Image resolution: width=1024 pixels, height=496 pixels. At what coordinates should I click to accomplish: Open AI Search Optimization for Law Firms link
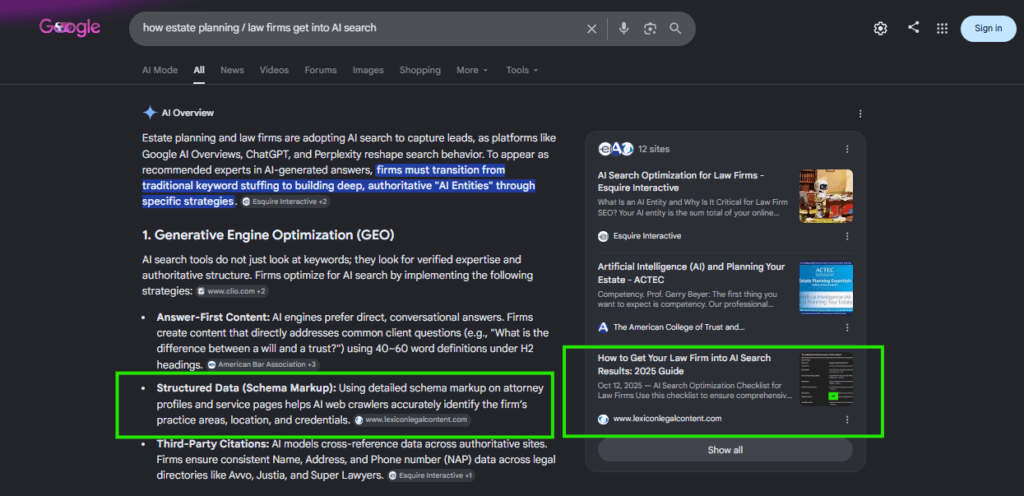(681, 181)
